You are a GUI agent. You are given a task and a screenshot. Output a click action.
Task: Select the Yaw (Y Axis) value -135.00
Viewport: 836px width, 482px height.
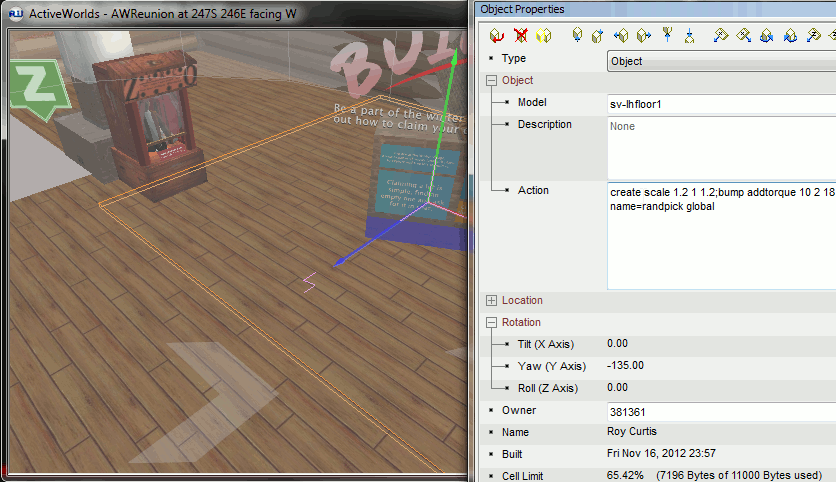(x=625, y=366)
